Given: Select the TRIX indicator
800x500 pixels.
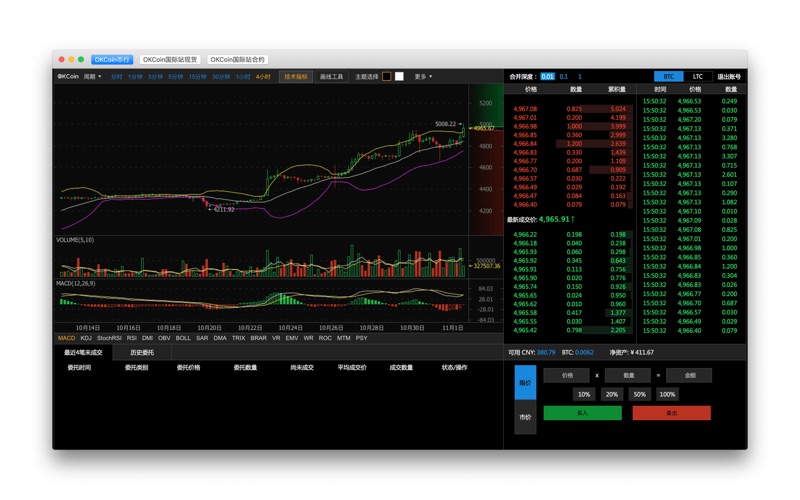Looking at the screenshot, I should (x=239, y=338).
